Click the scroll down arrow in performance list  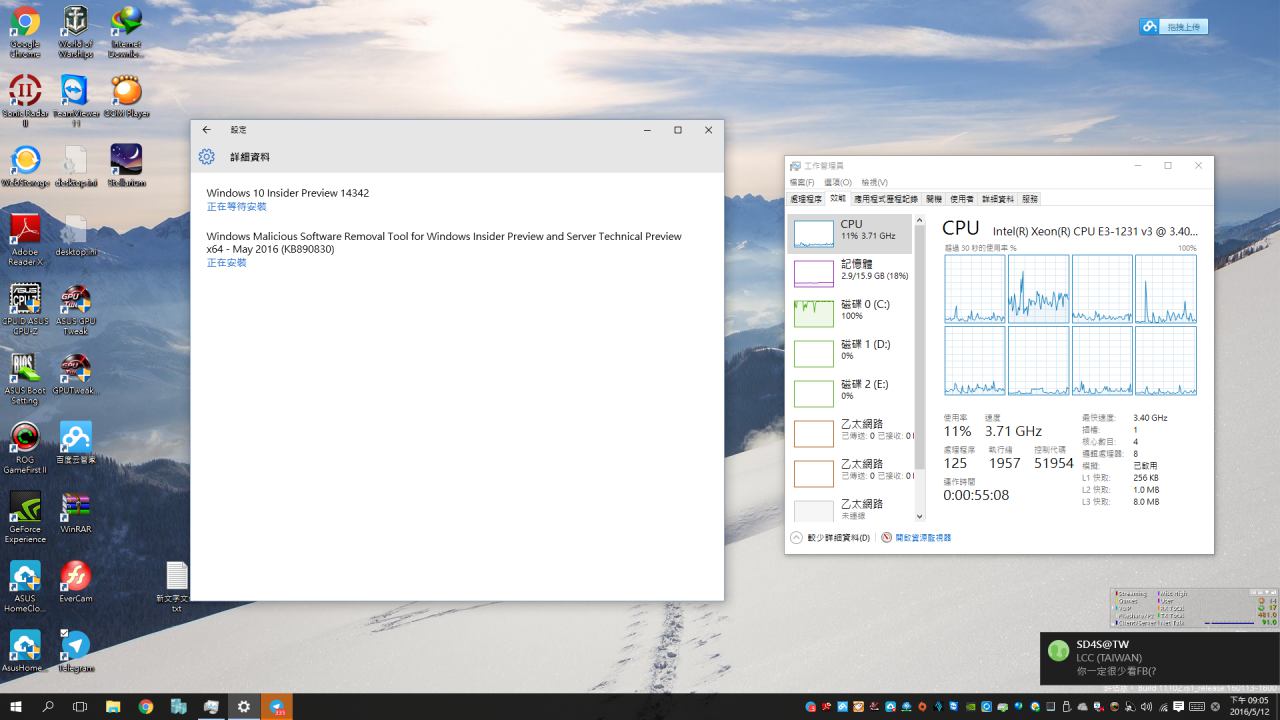tap(920, 517)
